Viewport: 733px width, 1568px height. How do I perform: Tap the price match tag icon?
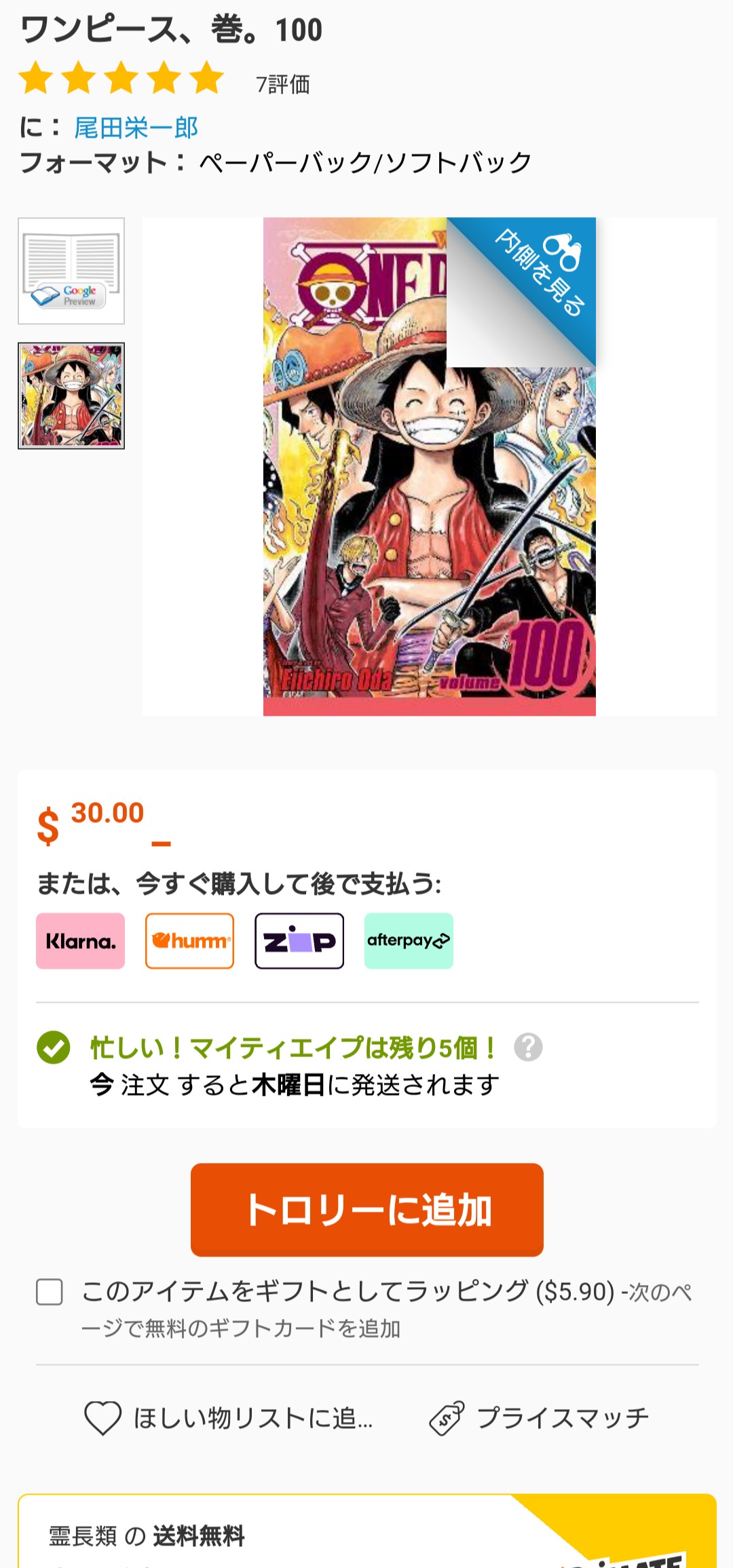[x=447, y=1418]
